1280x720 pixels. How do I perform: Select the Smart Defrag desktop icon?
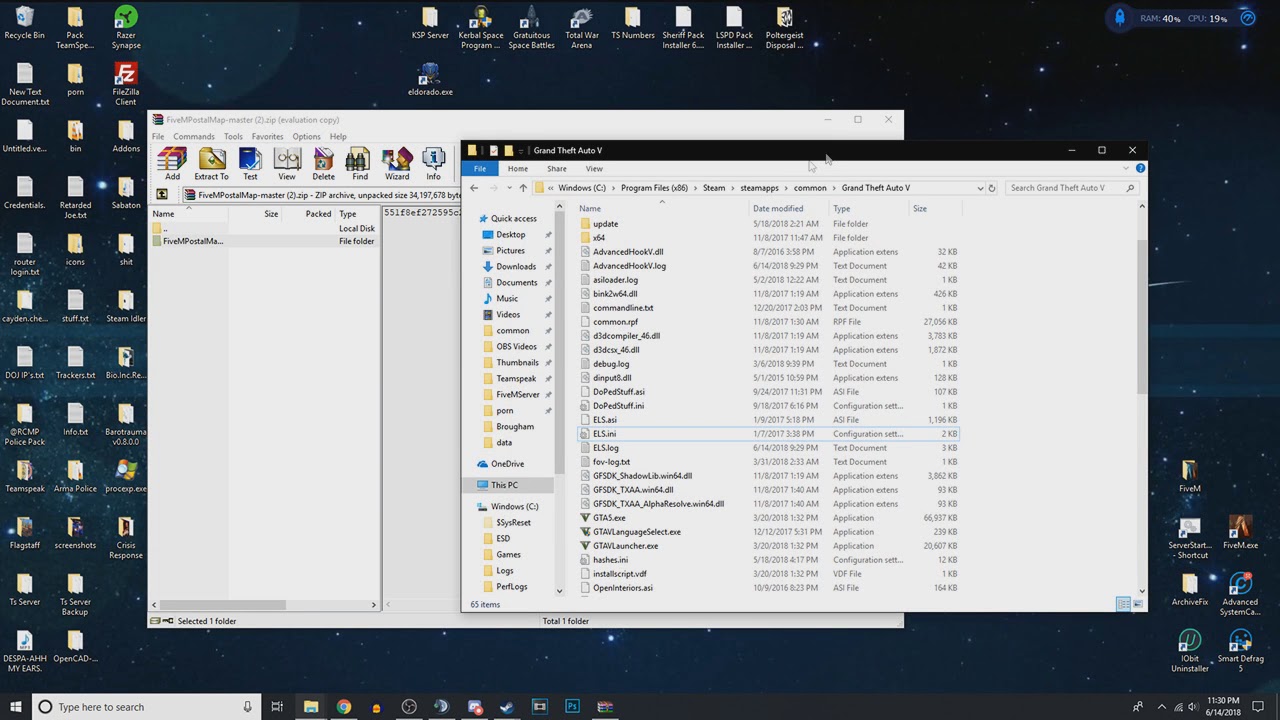pyautogui.click(x=1240, y=651)
